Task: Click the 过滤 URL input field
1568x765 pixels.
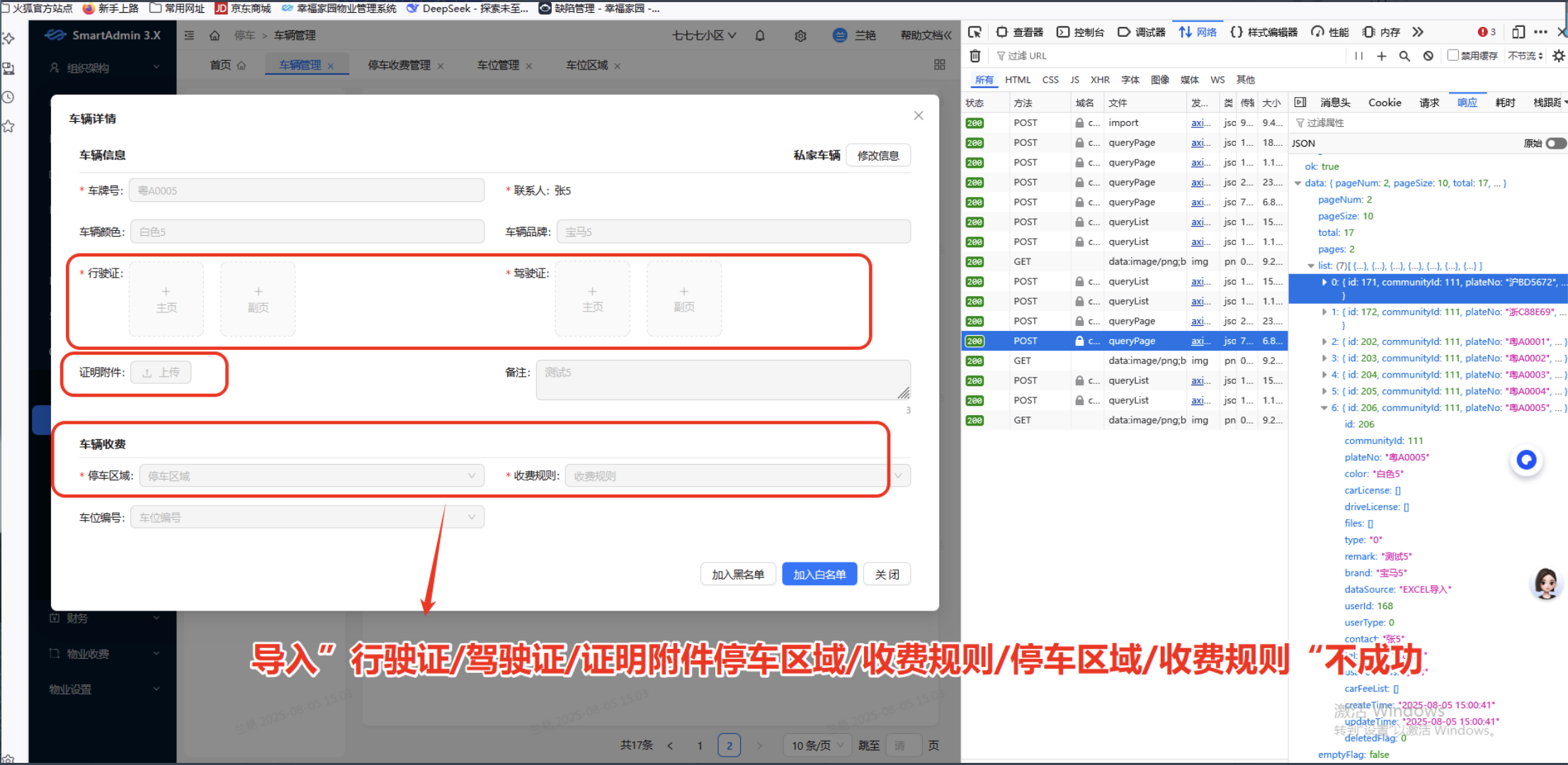Action: coord(1027,55)
